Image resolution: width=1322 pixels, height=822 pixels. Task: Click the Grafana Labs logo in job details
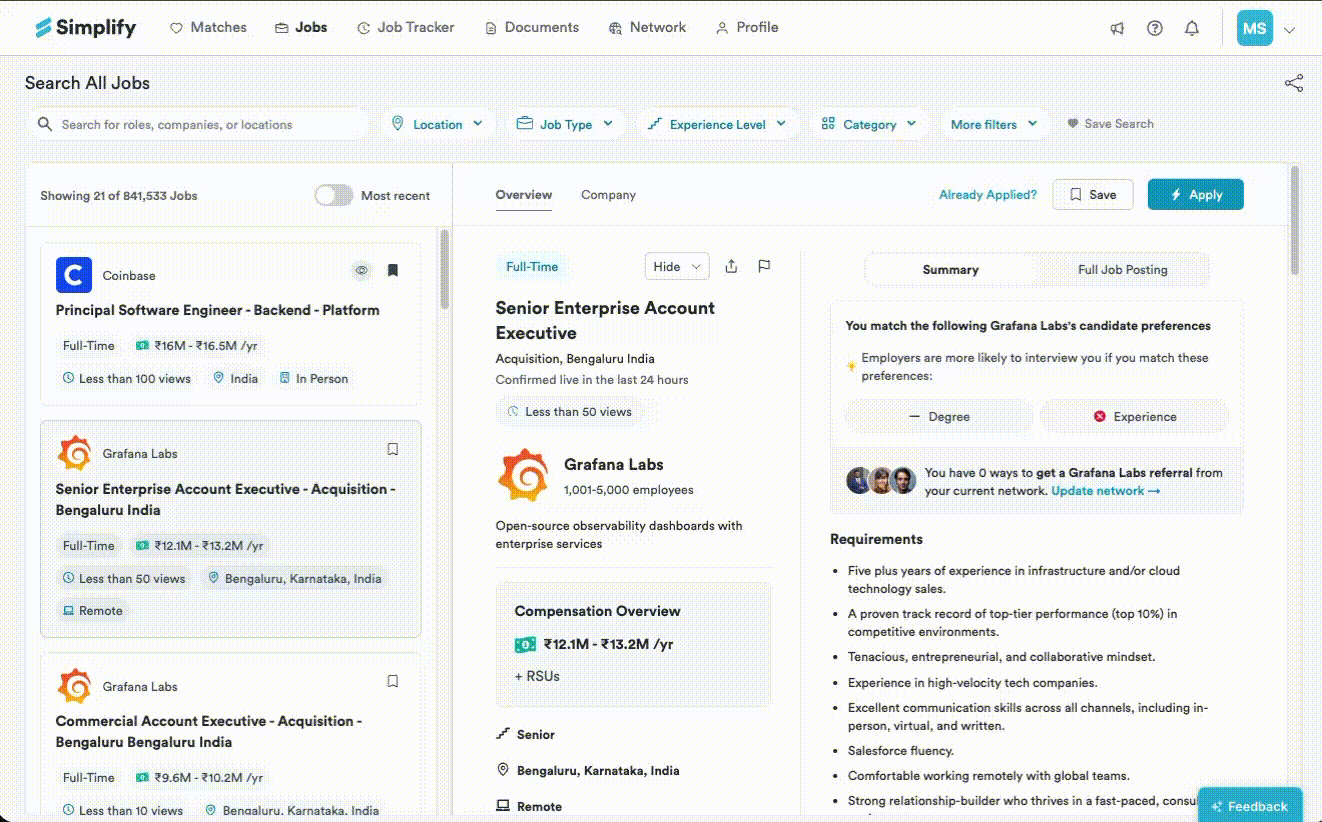(523, 475)
